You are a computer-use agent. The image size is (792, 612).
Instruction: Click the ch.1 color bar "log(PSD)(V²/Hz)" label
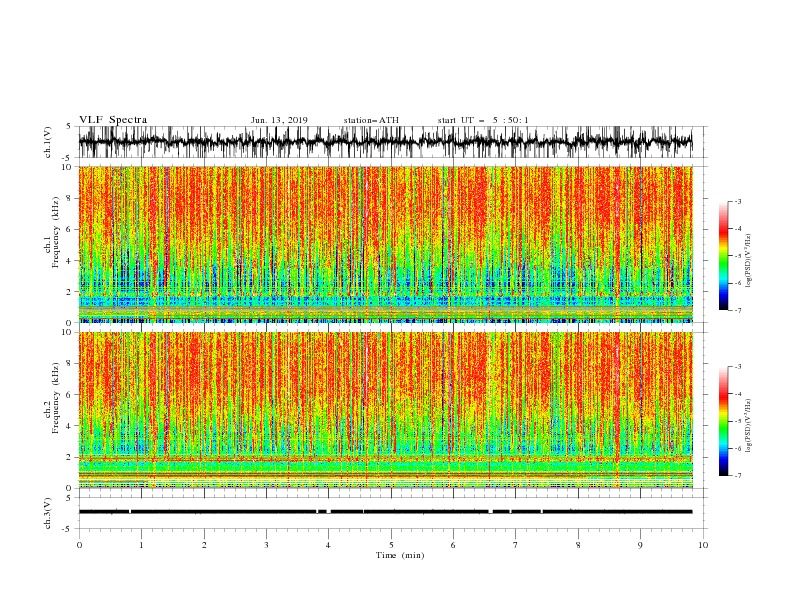pos(749,261)
